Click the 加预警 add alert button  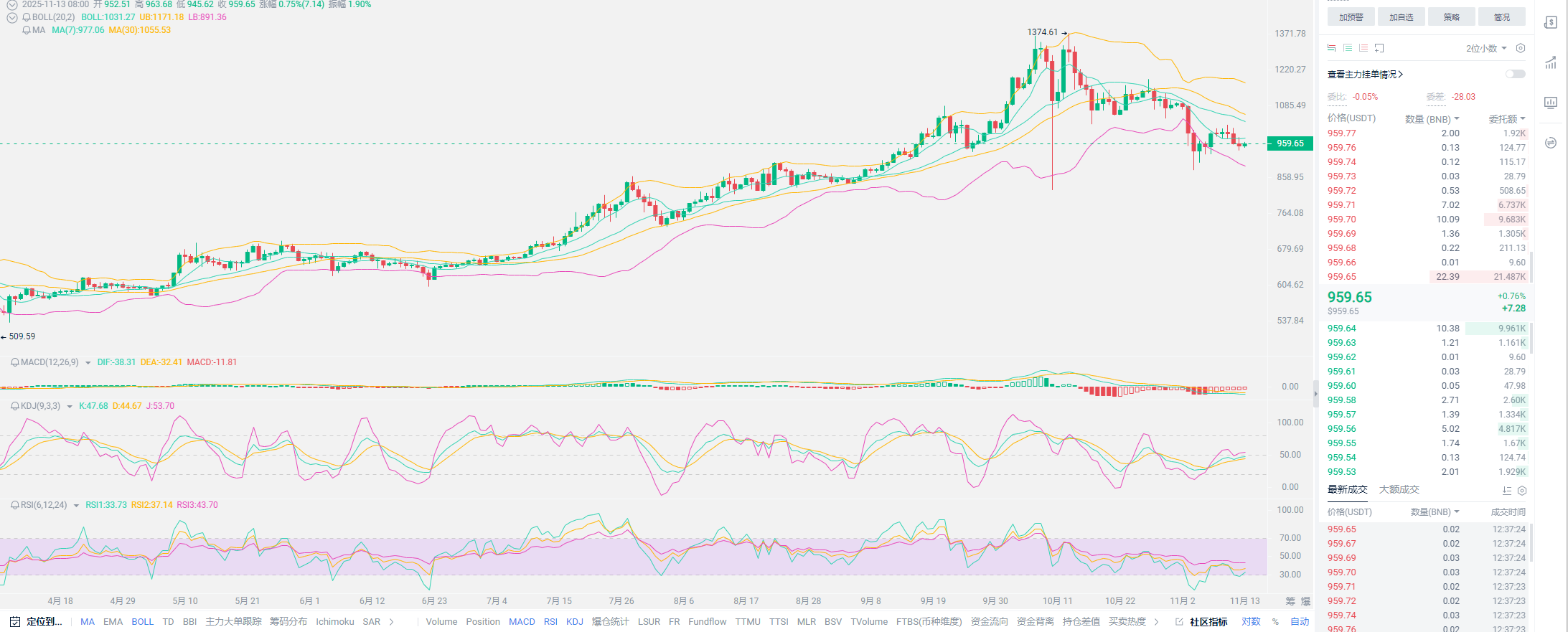tap(1351, 17)
